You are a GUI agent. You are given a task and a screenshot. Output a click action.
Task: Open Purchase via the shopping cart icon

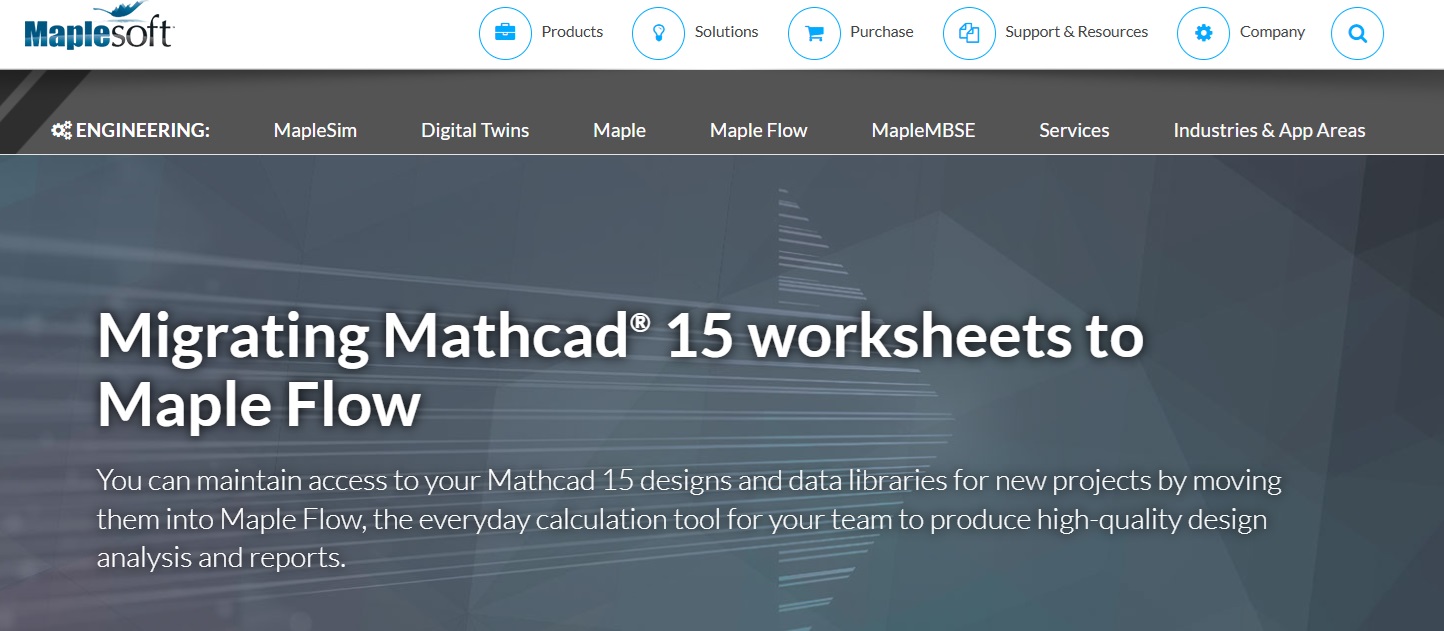click(815, 32)
